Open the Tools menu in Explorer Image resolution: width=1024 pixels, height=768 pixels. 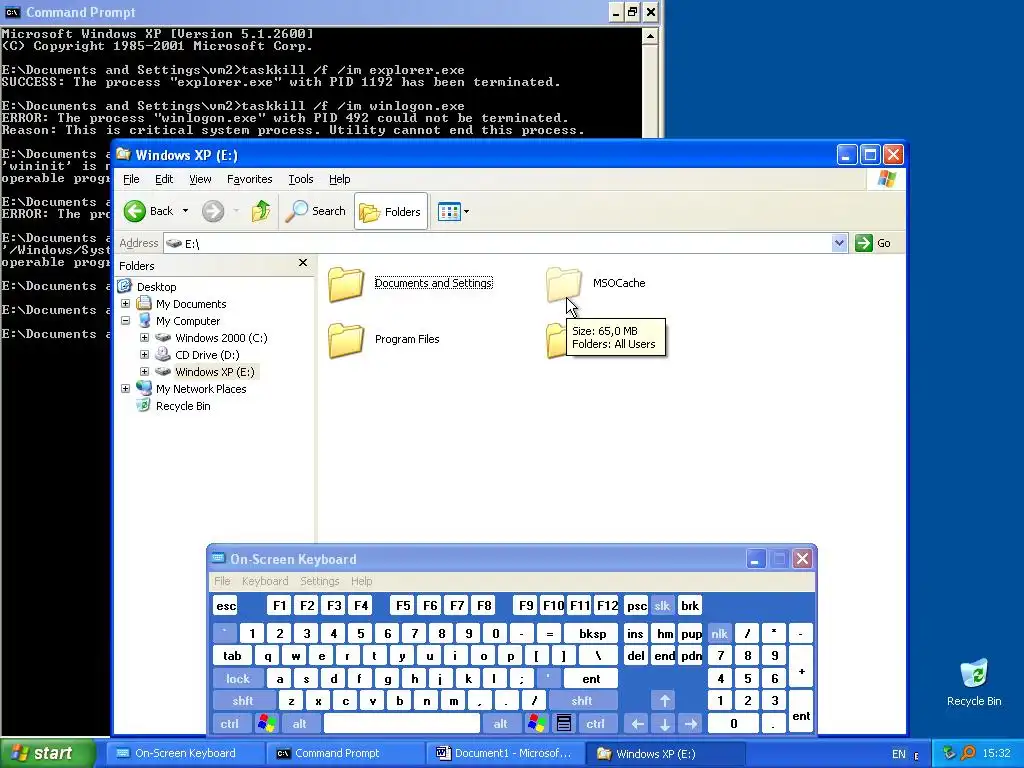point(300,179)
